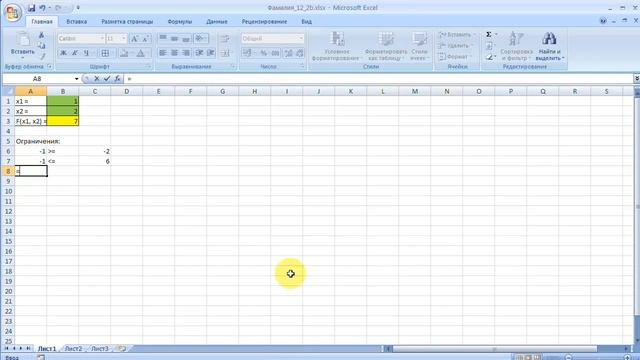This screenshot has width=640, height=360.
Task: Open the Clear eraser options
Action: pyautogui.click(x=490, y=57)
